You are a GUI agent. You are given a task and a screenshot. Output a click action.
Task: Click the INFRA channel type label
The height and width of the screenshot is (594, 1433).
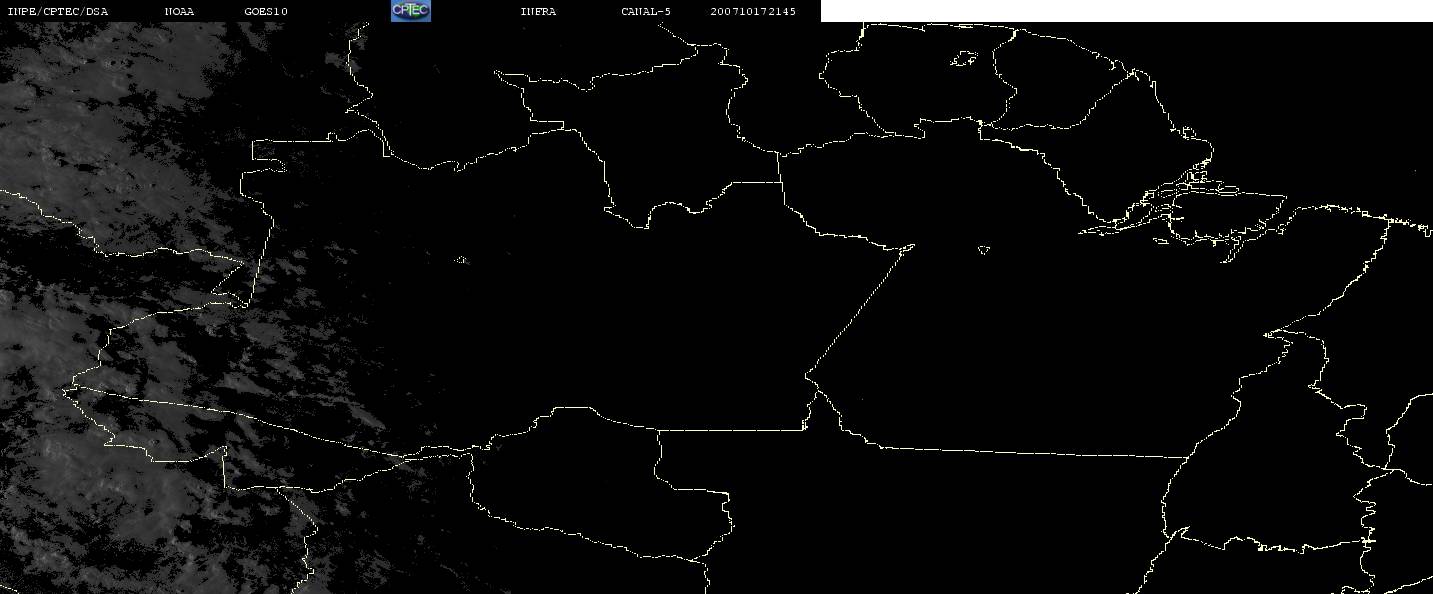(538, 12)
